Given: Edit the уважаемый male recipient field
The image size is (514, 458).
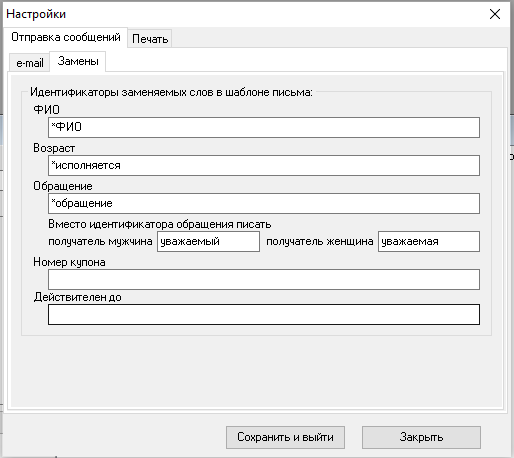Looking at the screenshot, I should (x=208, y=241).
